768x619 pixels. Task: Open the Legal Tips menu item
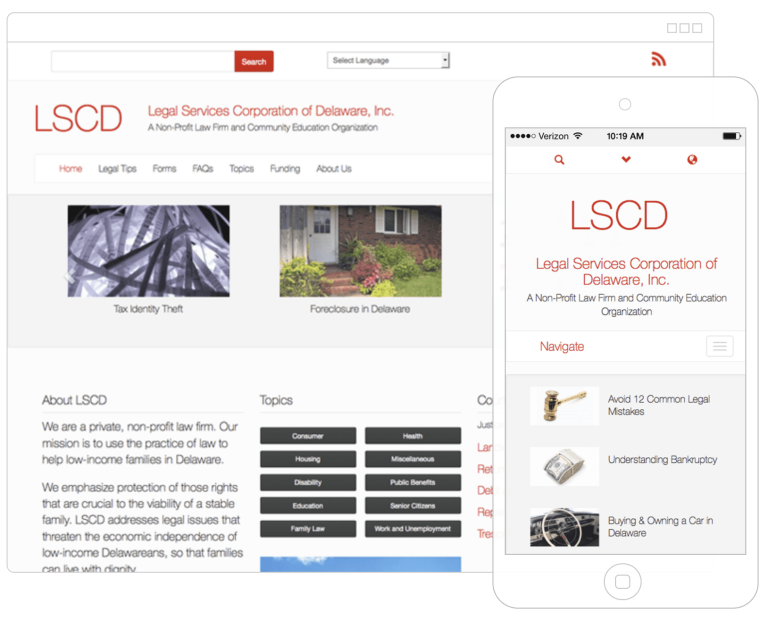tap(117, 168)
